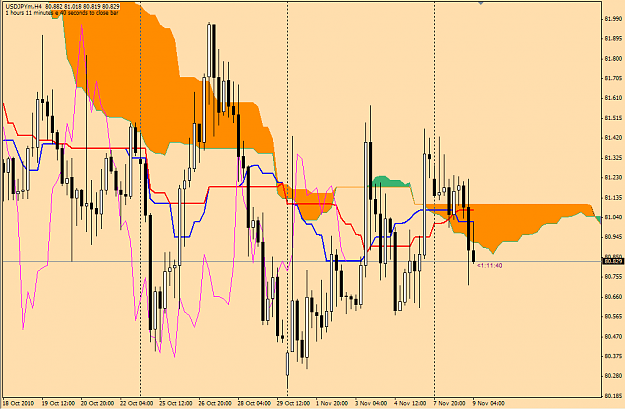This screenshot has height=409, width=625.
Task: Click the '9 Nov 04:00' time axis label
Action: [x=489, y=403]
